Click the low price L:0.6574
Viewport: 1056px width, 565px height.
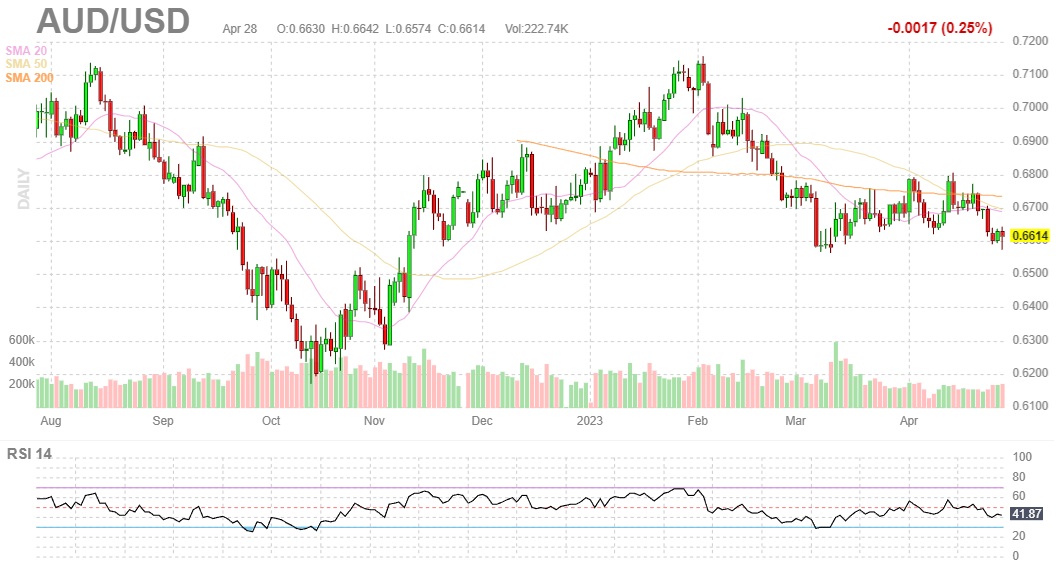[x=408, y=29]
